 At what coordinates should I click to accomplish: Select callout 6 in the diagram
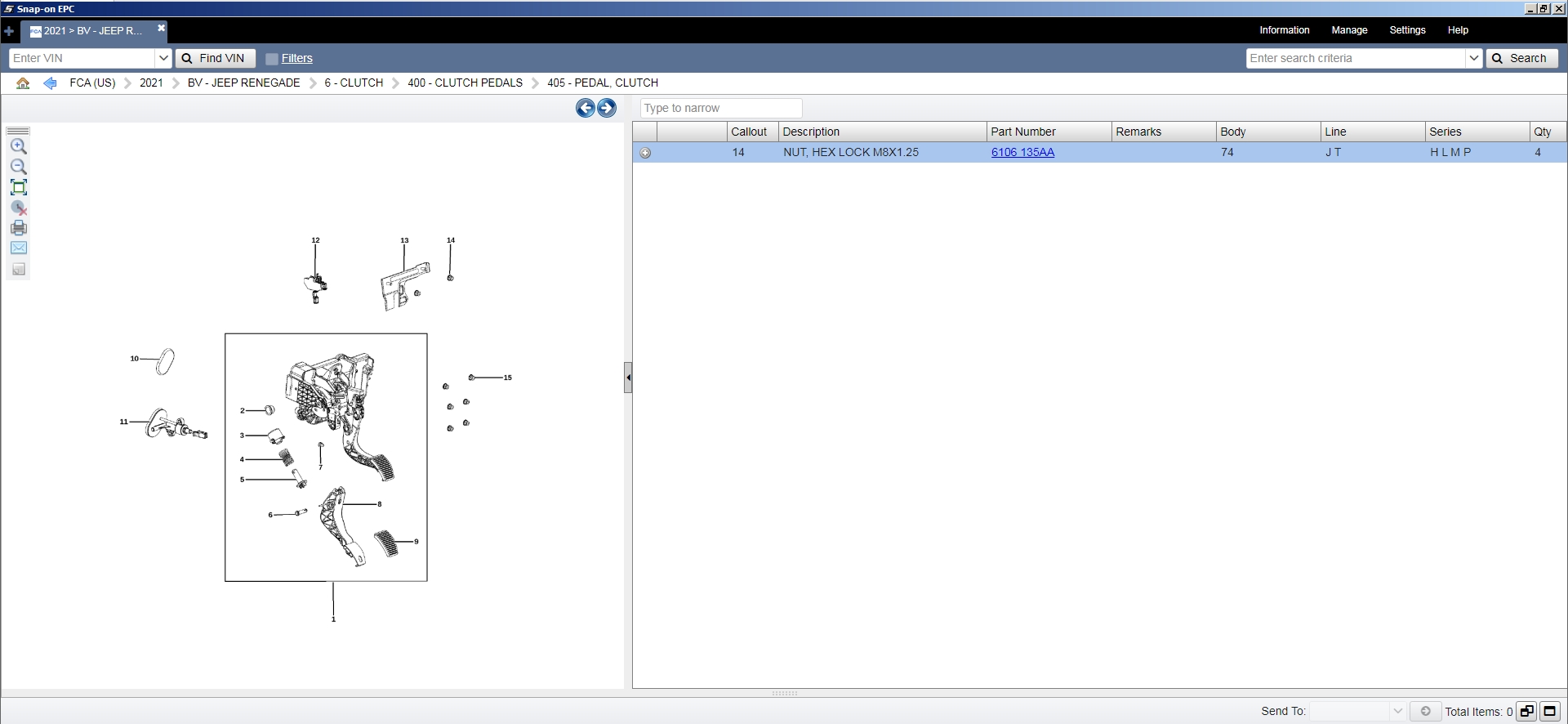pos(270,515)
